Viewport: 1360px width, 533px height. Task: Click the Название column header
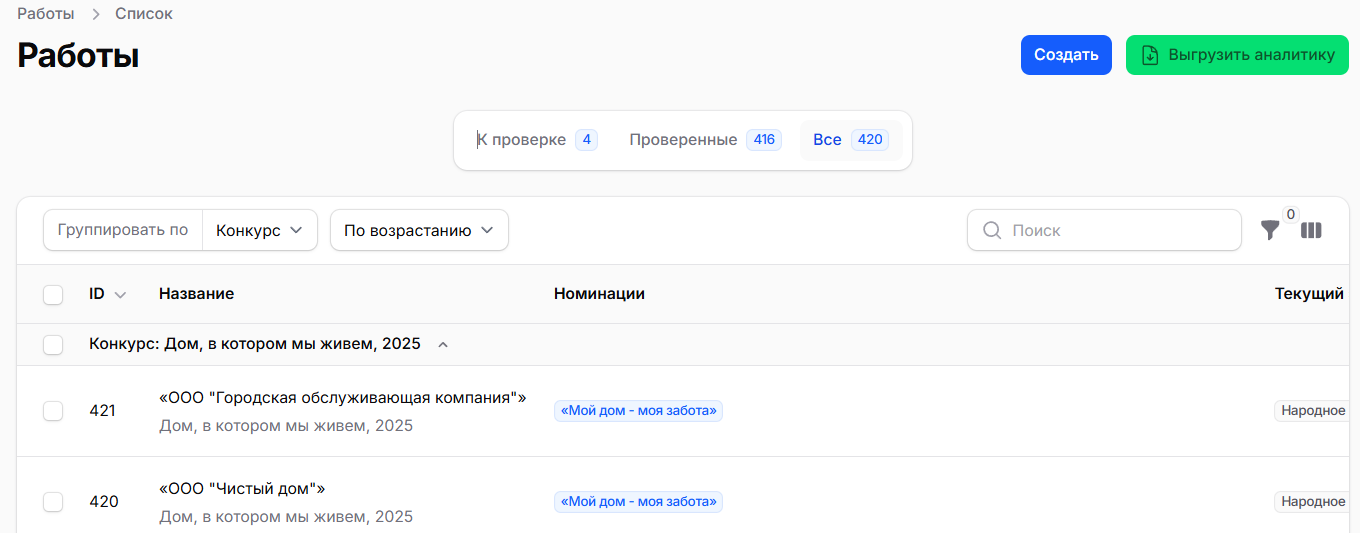pos(196,294)
